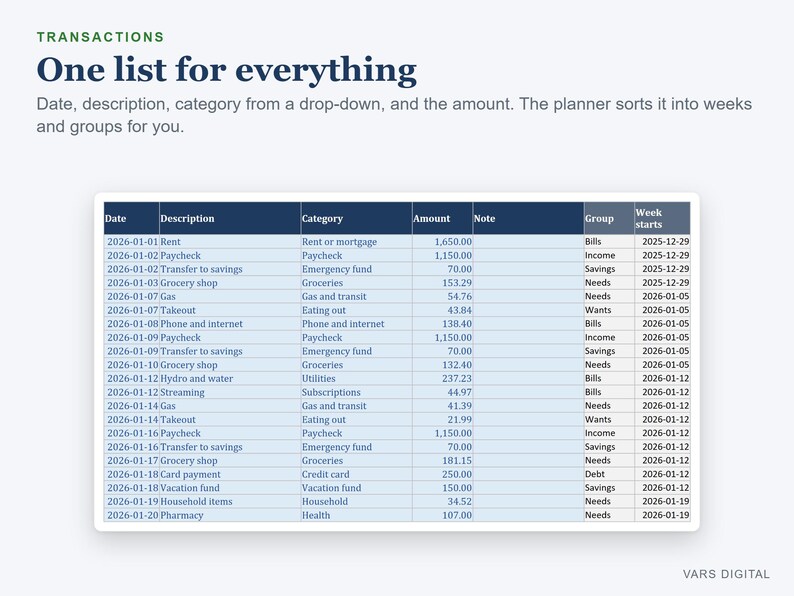Click the Credit card category cell

pos(356,474)
